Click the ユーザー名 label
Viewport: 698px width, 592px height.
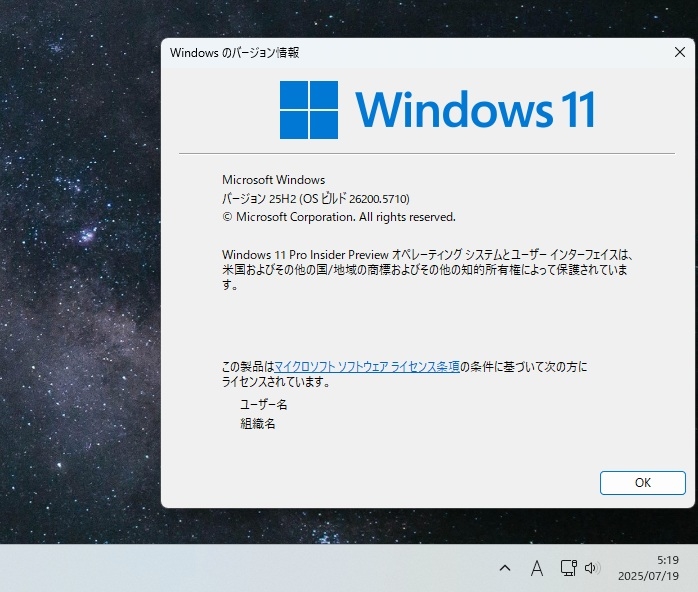click(x=264, y=405)
